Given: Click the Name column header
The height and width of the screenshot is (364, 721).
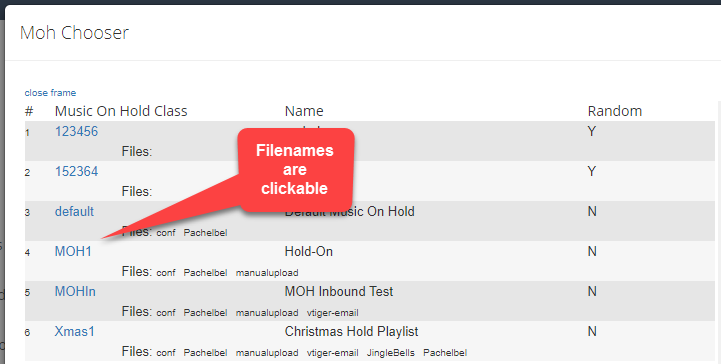Looking at the screenshot, I should [304, 111].
